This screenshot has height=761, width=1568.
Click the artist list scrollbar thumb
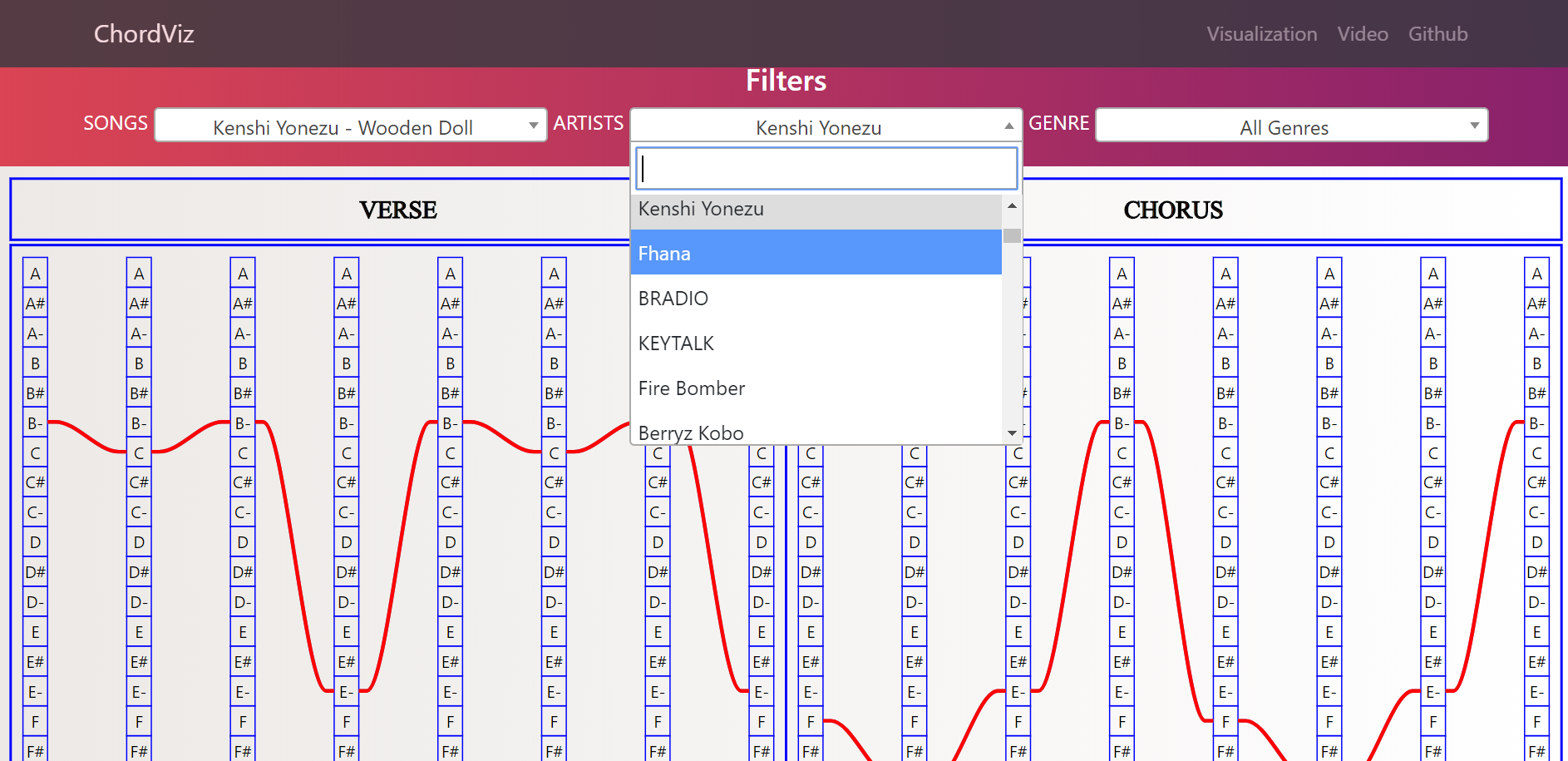click(x=1012, y=235)
